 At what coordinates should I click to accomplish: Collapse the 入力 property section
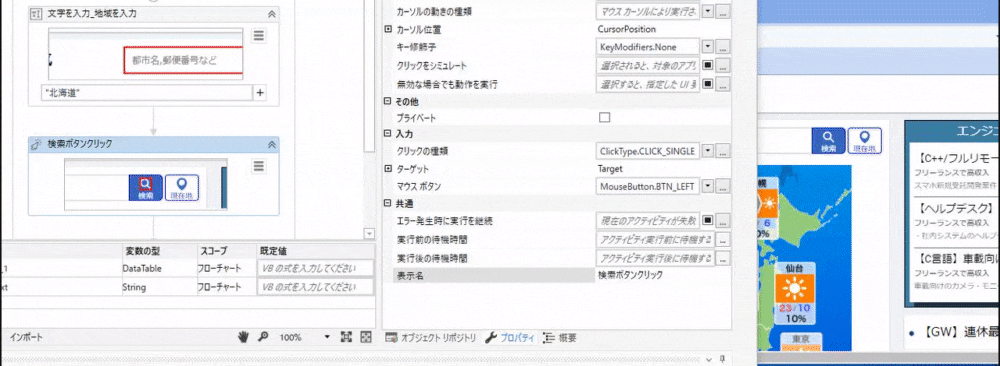click(387, 134)
